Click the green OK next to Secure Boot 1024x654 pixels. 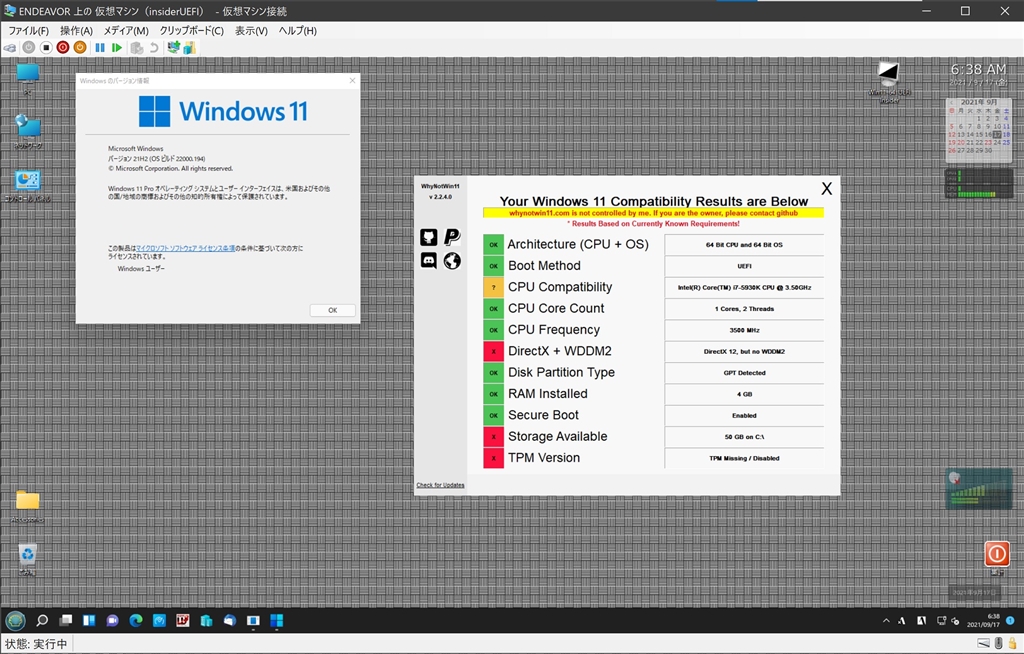click(x=493, y=416)
